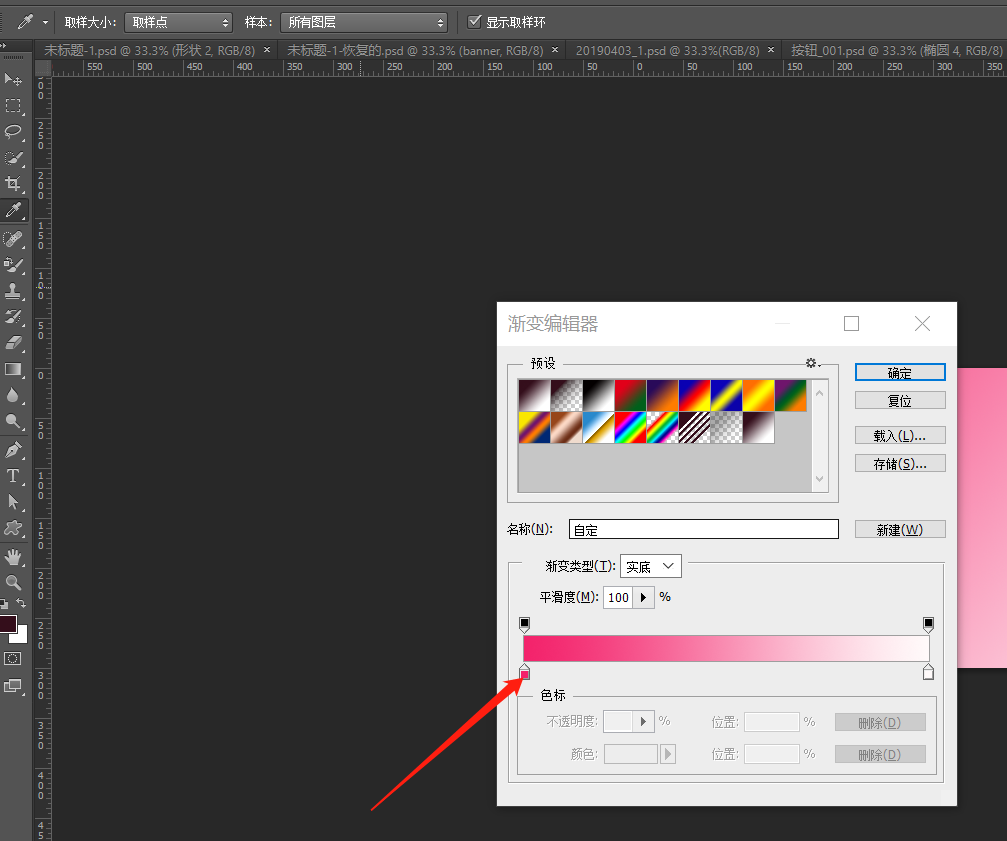
Task: Select the right opacity stop
Action: coord(928,625)
